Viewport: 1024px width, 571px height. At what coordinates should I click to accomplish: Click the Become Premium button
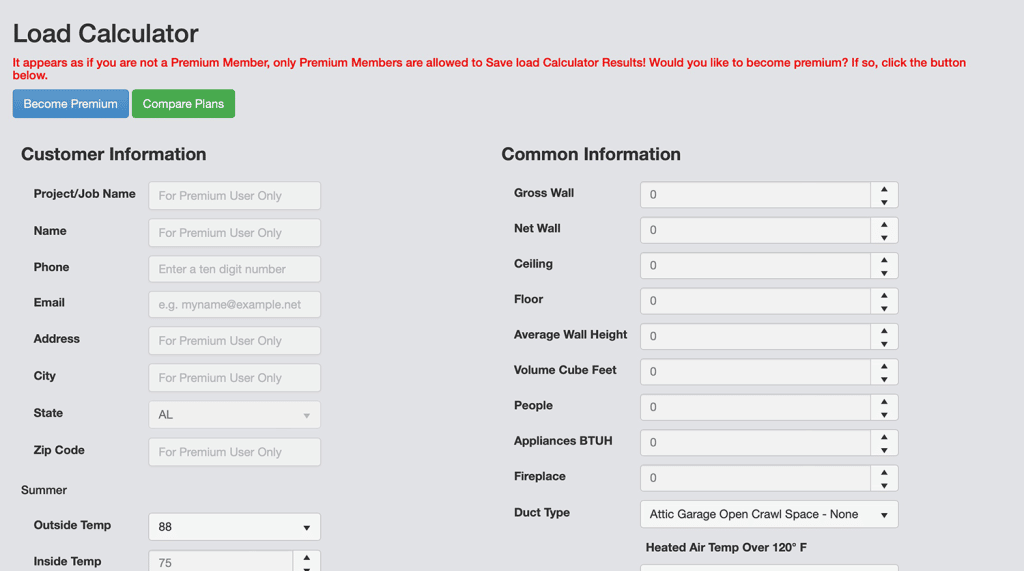[x=70, y=104]
